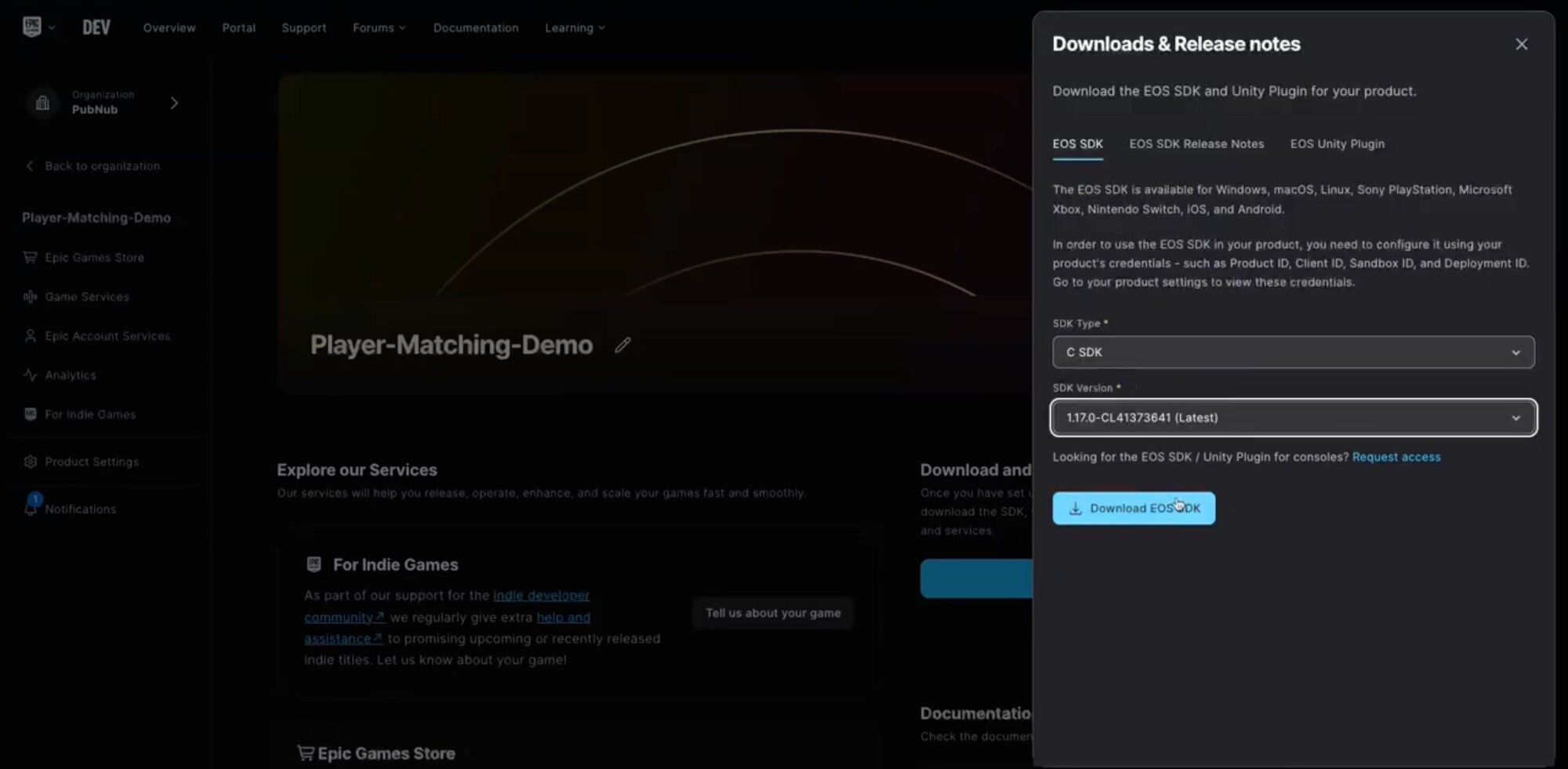Click the Epic Games Store cart icon
Image resolution: width=1568 pixels, height=769 pixels.
point(30,257)
